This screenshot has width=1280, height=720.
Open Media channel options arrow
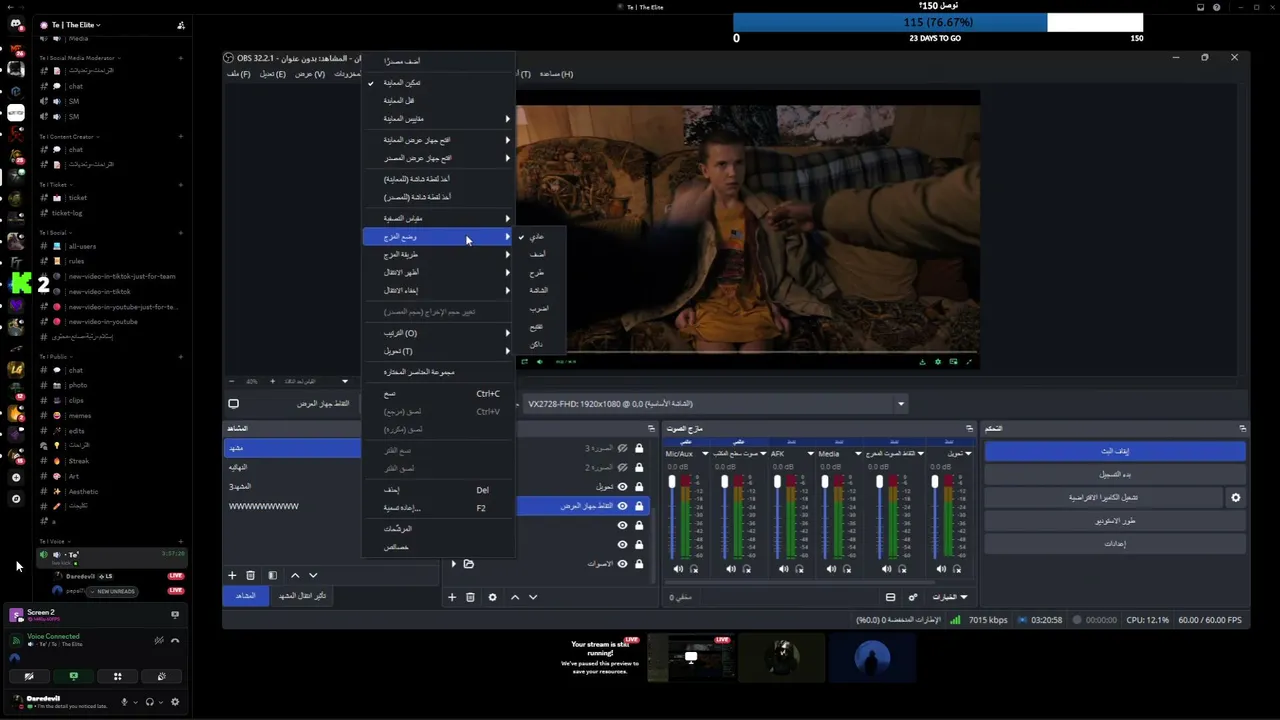coord(858,454)
